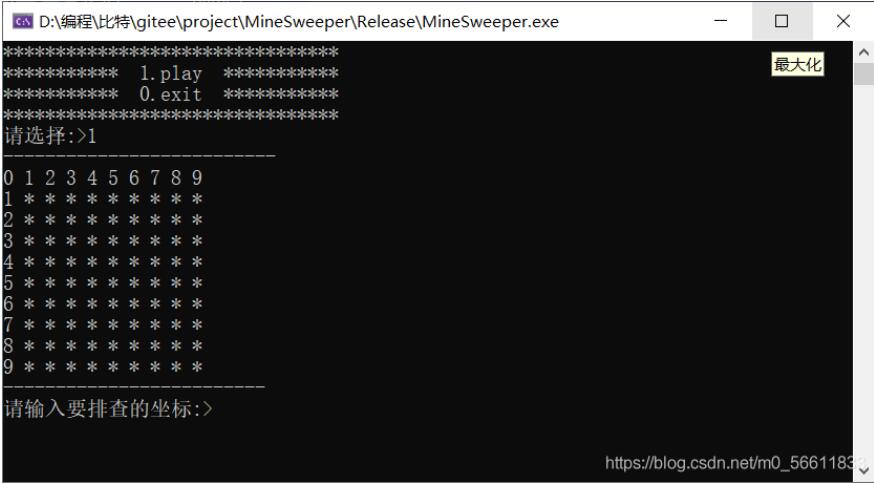This screenshot has width=874, height=483.
Task: Click the 请输入要排查的坐标:> input prompt
Action: (x=108, y=408)
